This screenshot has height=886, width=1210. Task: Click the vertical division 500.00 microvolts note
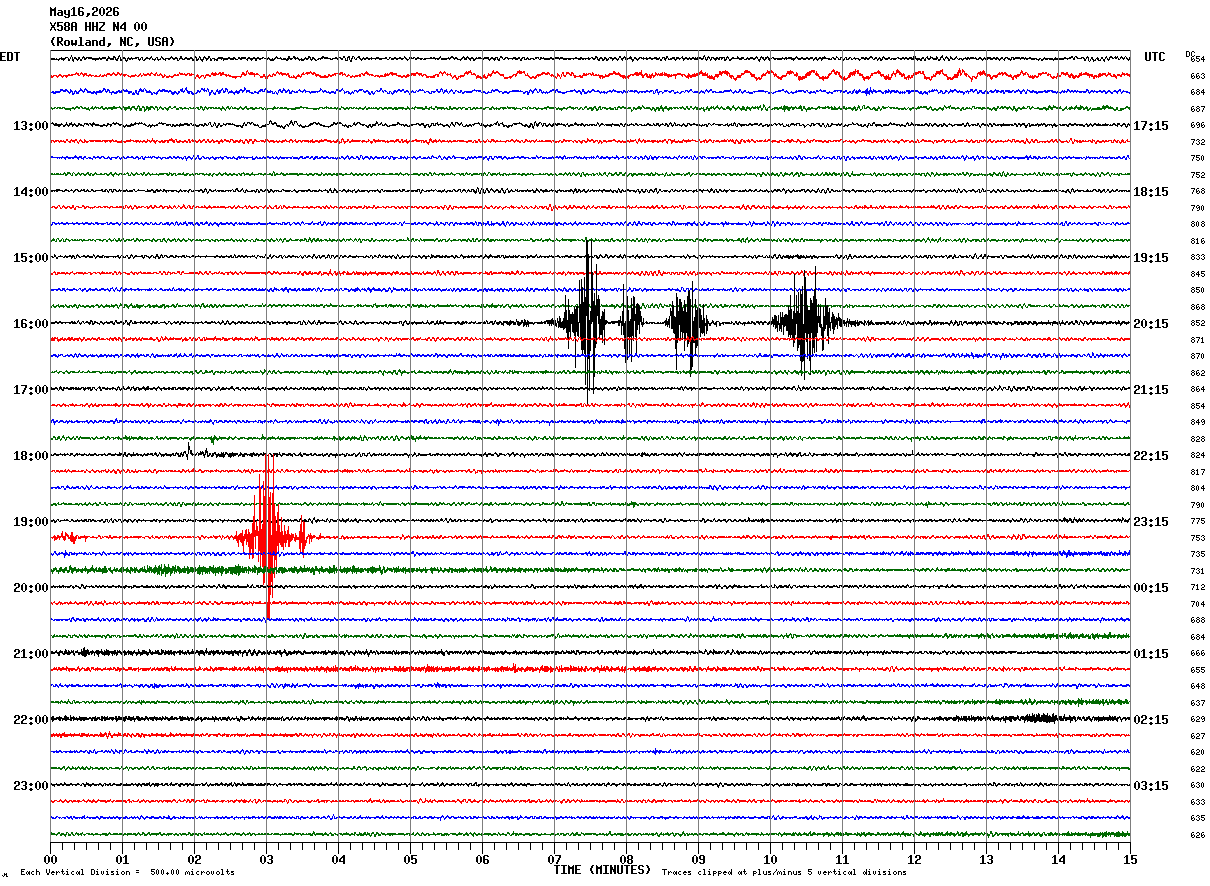127,873
